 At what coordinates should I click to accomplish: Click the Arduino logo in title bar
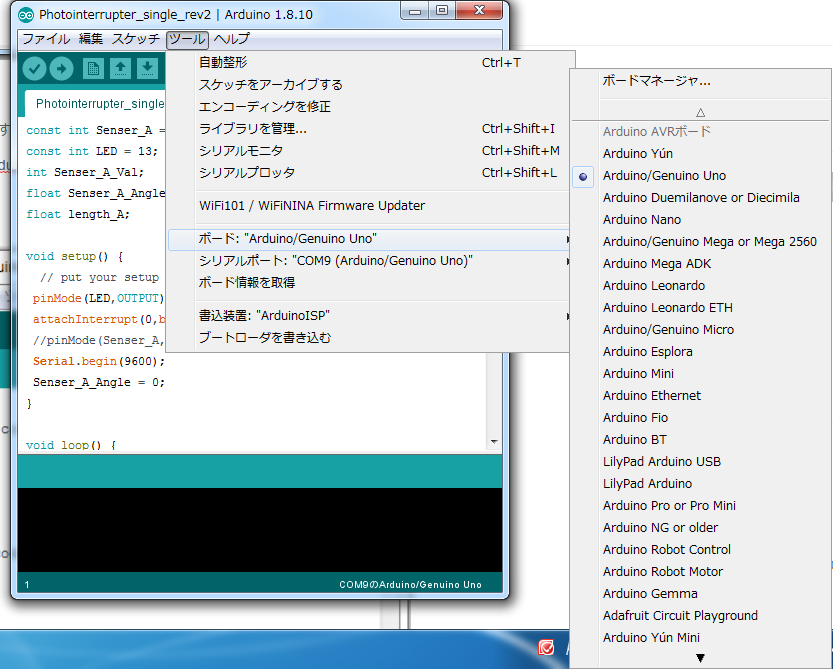pos(26,15)
